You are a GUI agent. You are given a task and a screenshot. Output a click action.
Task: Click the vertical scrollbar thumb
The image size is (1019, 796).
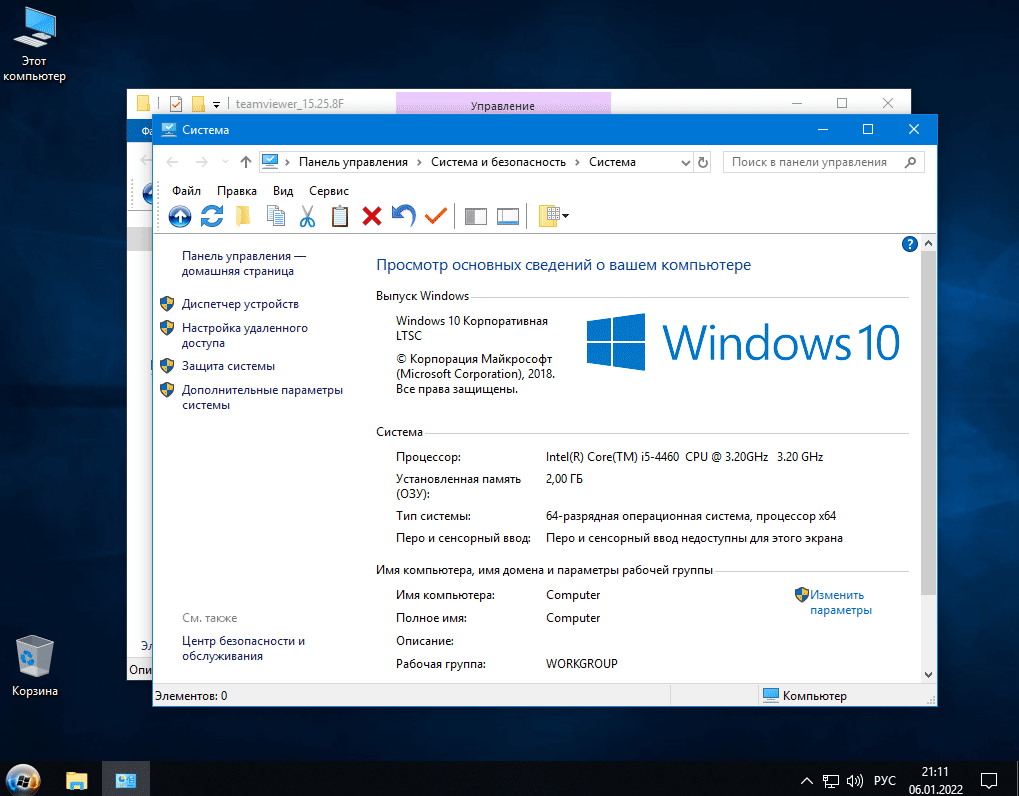point(928,422)
